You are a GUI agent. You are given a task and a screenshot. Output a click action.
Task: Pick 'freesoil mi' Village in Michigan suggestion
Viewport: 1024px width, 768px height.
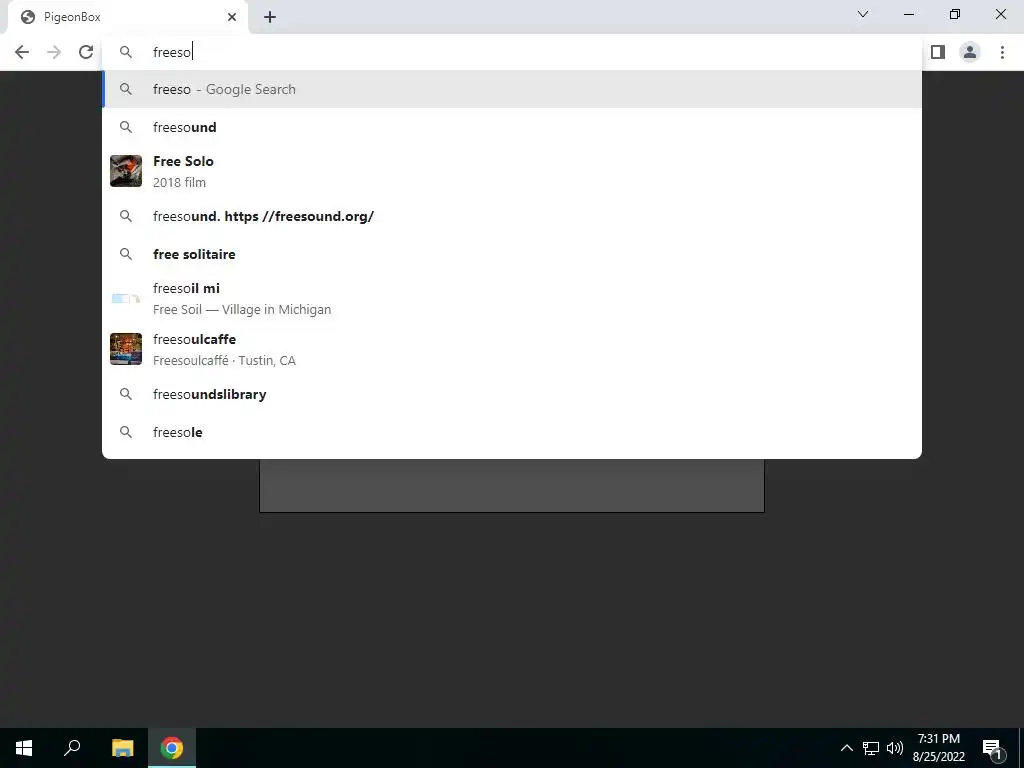512,298
